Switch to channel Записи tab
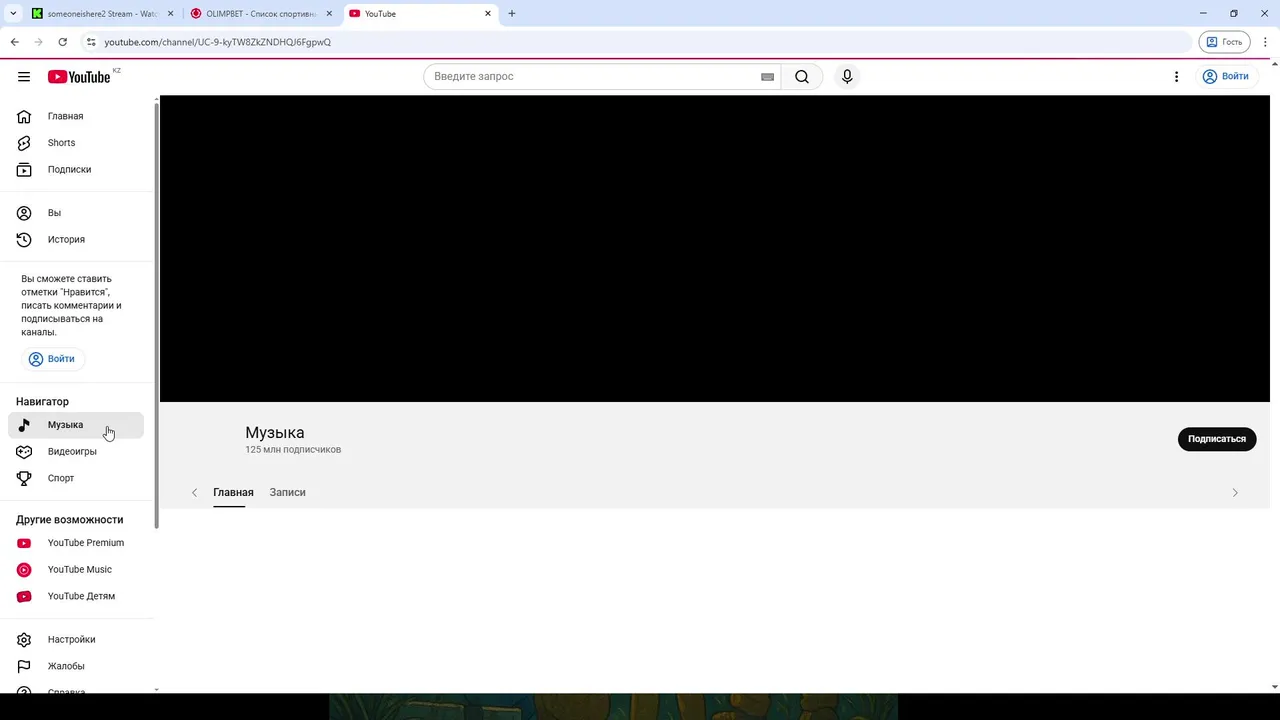Viewport: 1280px width, 720px height. point(287,492)
